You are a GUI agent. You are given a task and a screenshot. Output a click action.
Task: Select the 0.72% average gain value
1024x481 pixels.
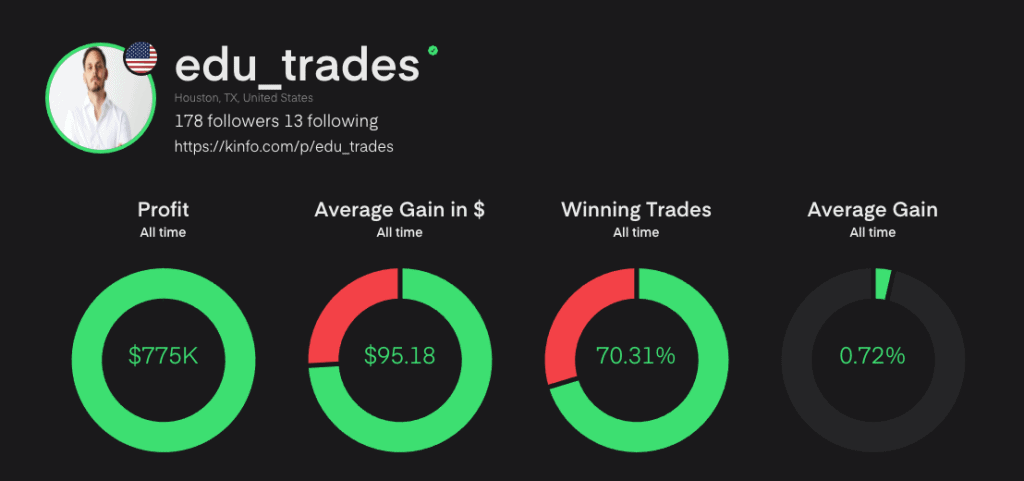tap(872, 355)
